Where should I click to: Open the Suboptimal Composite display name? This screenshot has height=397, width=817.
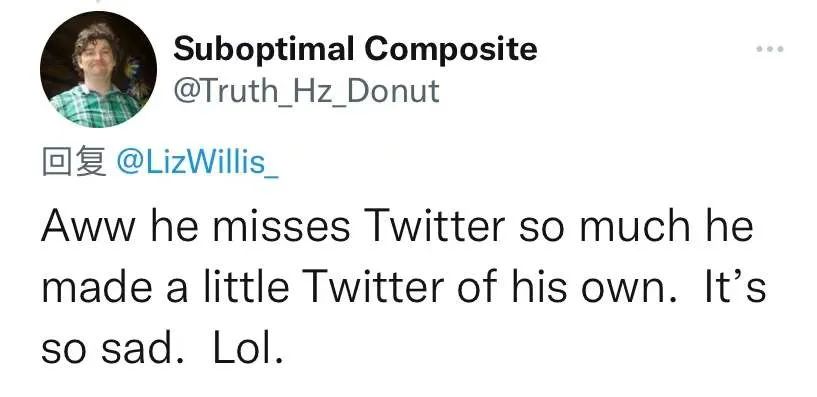355,49
